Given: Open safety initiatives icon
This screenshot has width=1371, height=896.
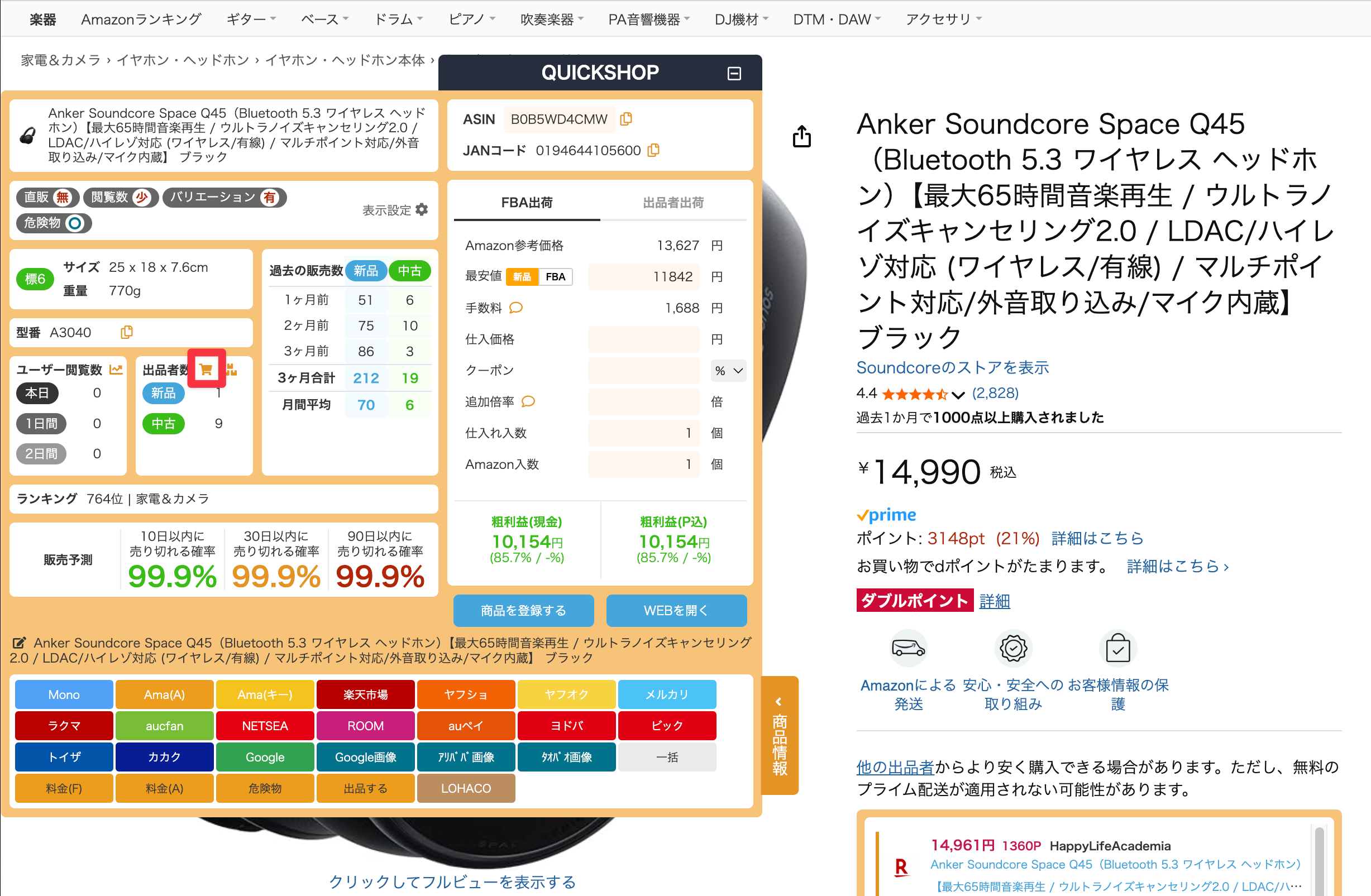Looking at the screenshot, I should [1013, 648].
